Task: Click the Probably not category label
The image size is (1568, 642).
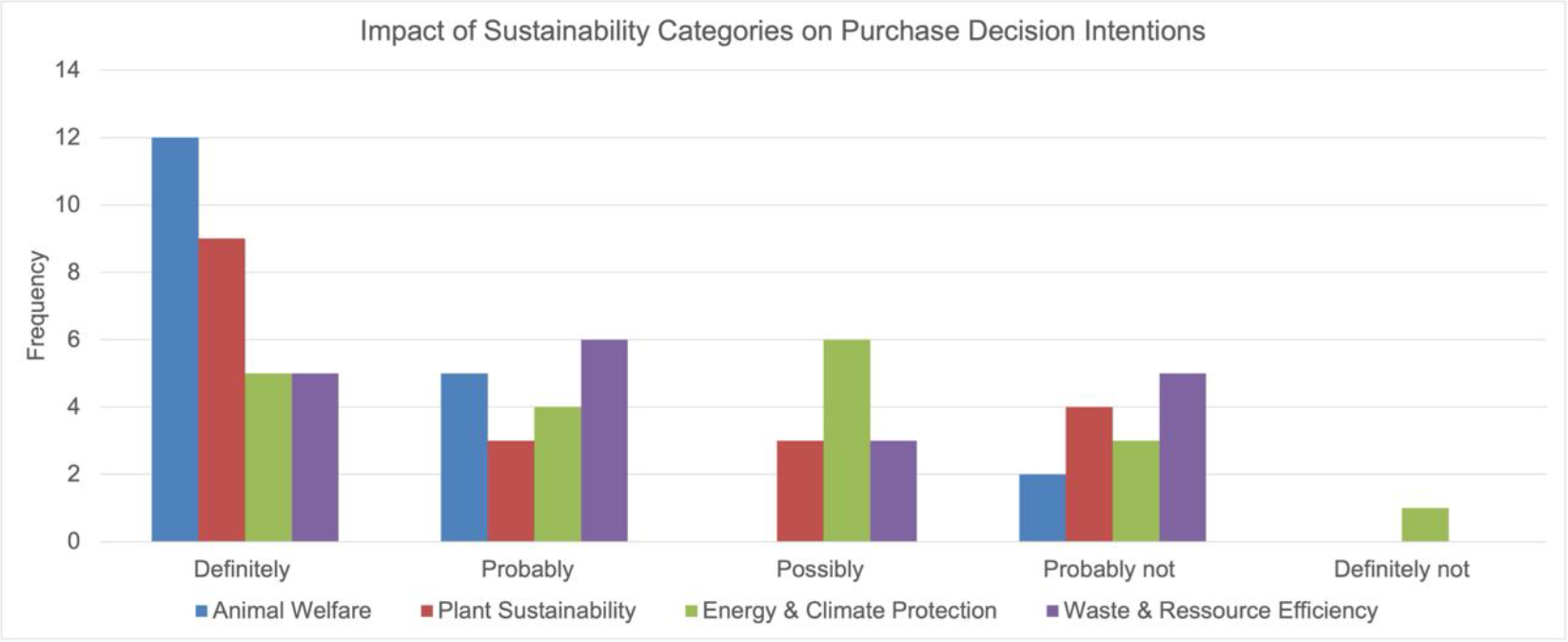Action: click(x=1108, y=570)
